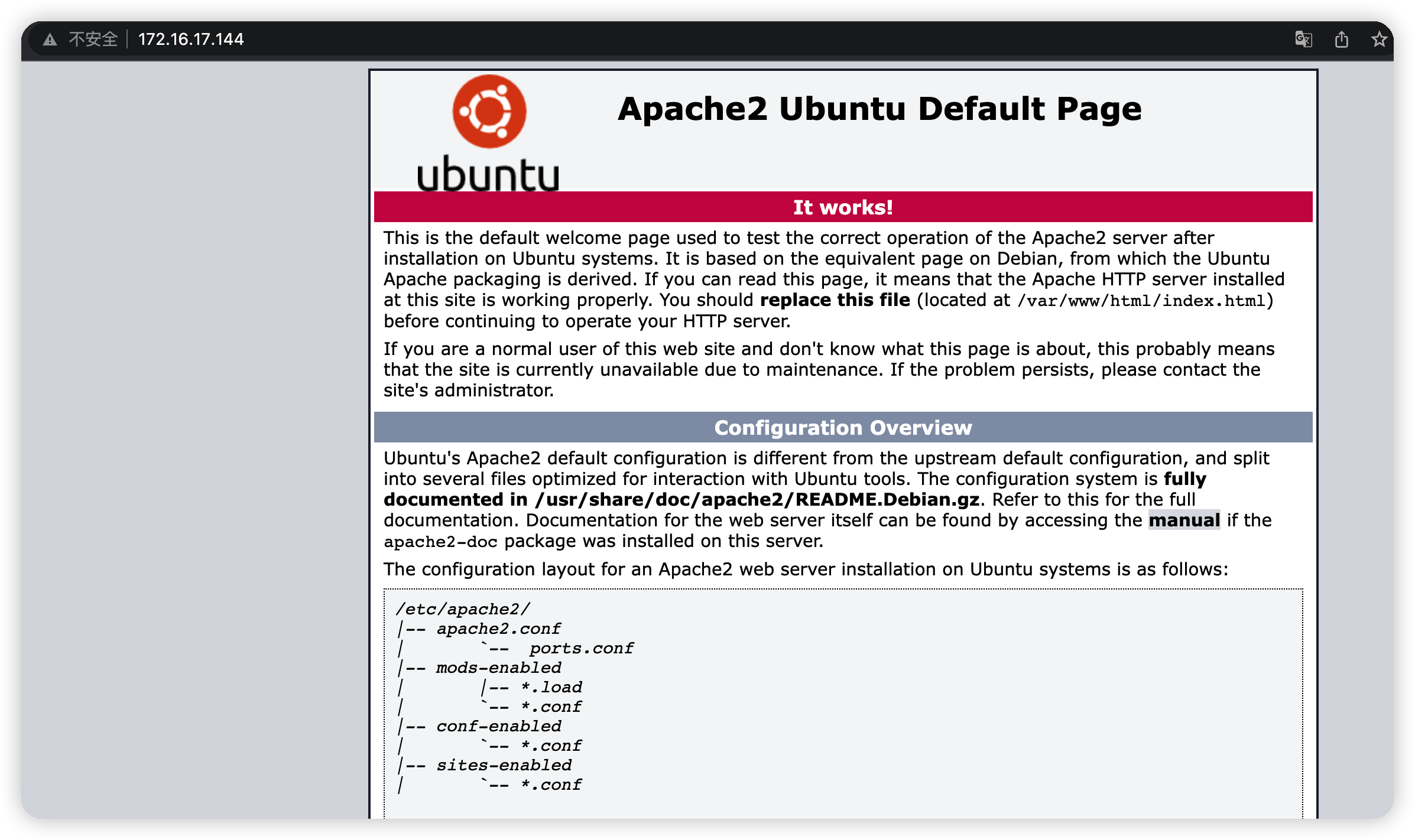Select apache2.conf in the config tree

498,629
